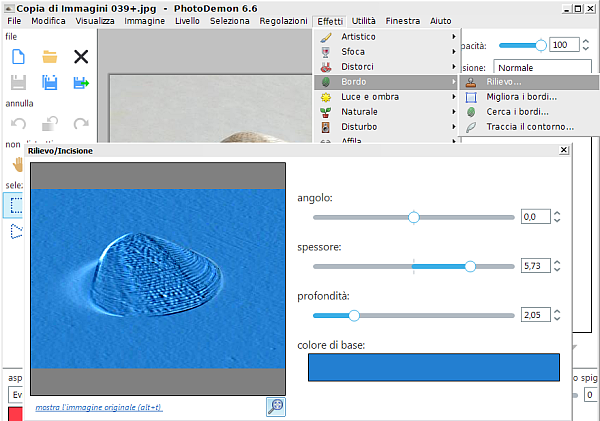Pick the blue colore di base swatch
Image resolution: width=600 pixels, height=421 pixels.
click(x=434, y=367)
